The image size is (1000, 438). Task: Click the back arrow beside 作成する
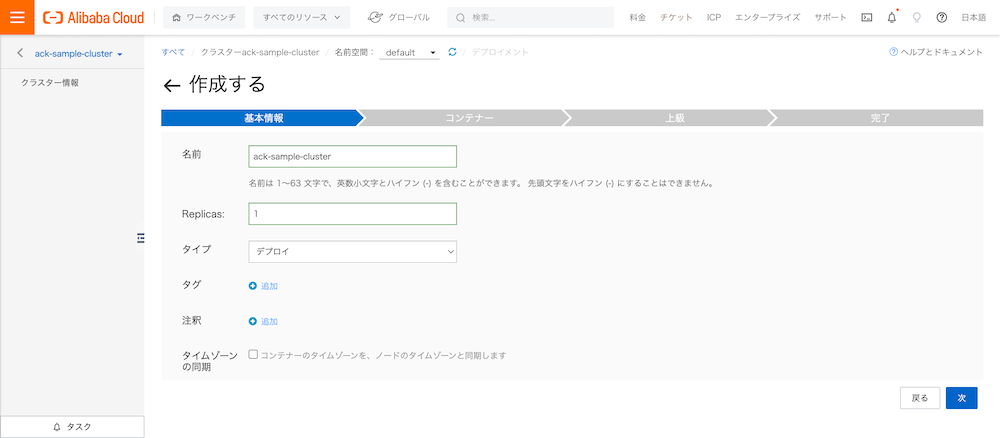click(171, 86)
